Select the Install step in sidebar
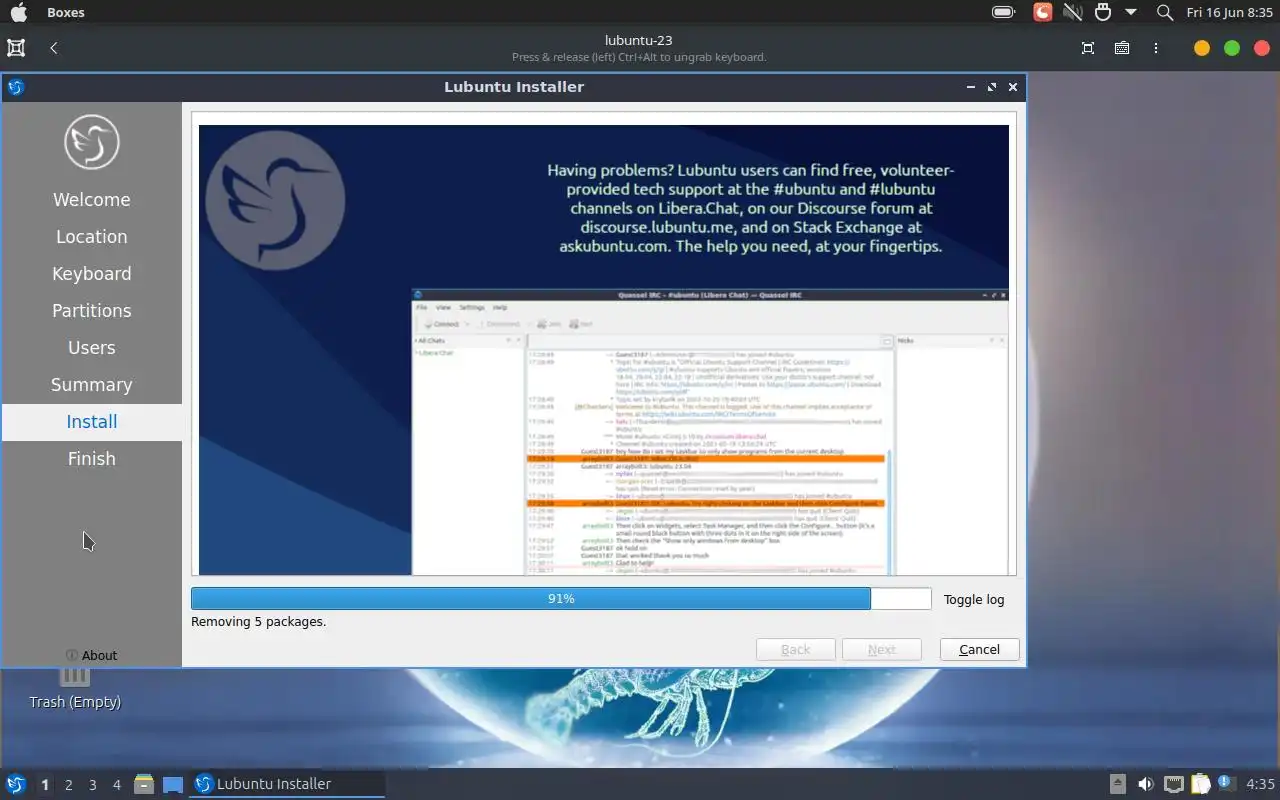This screenshot has height=800, width=1280. click(x=92, y=421)
